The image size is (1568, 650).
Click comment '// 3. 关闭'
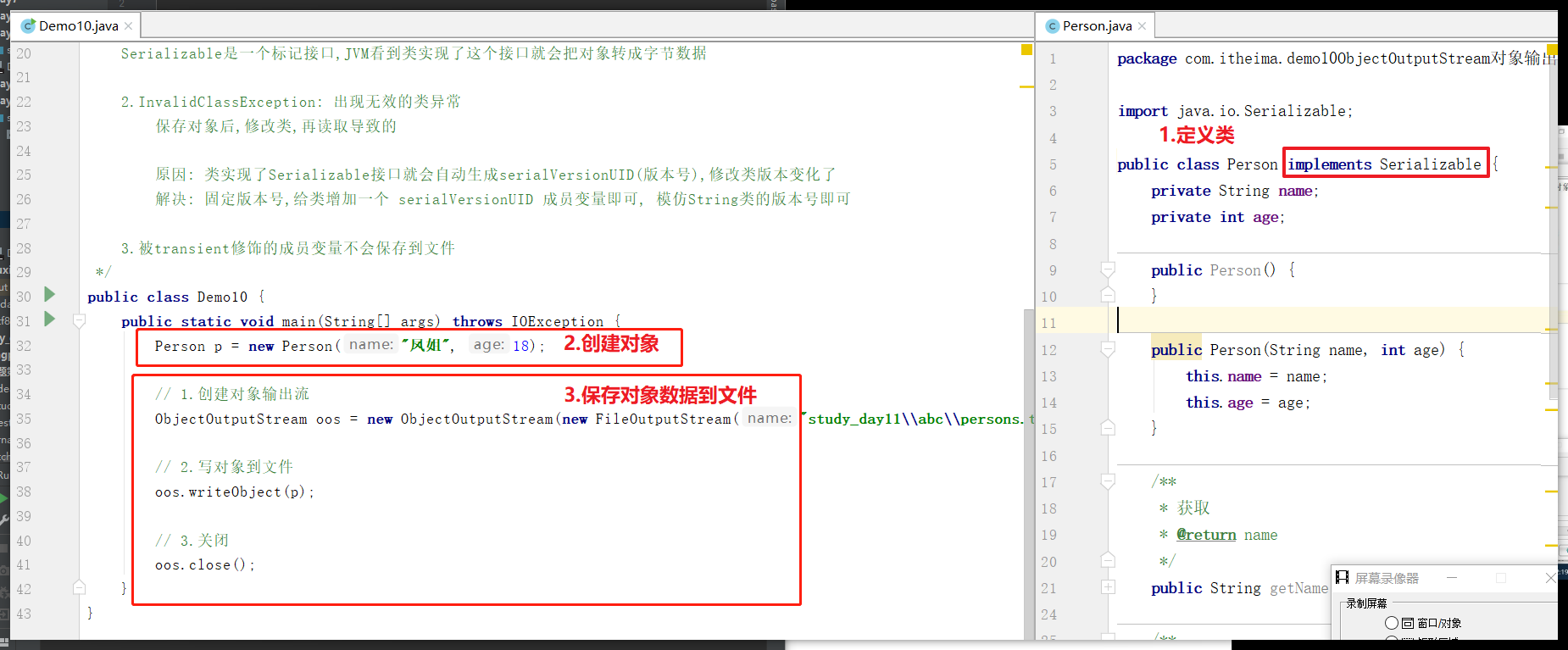tap(192, 541)
